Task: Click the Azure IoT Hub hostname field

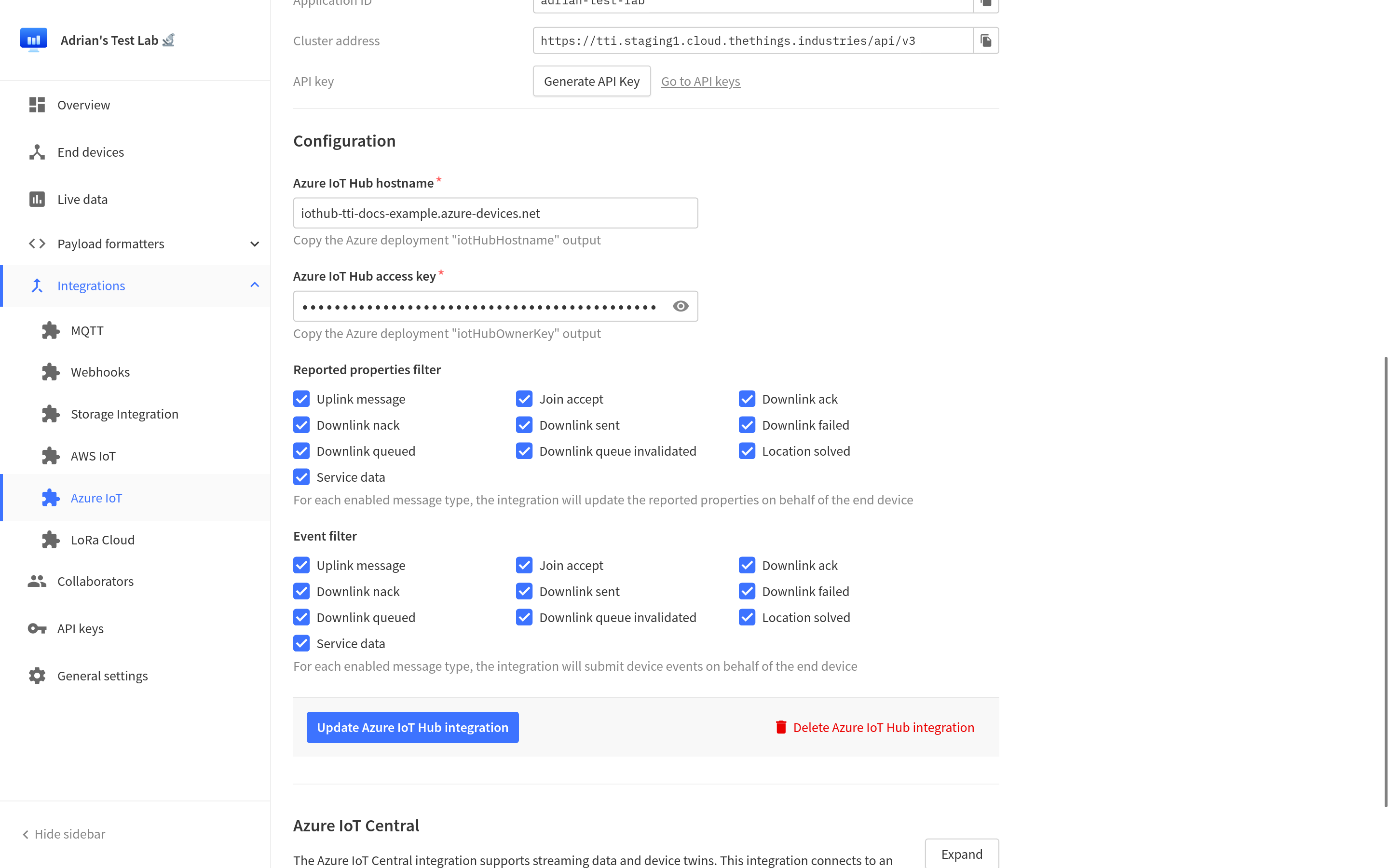Action: tap(495, 212)
